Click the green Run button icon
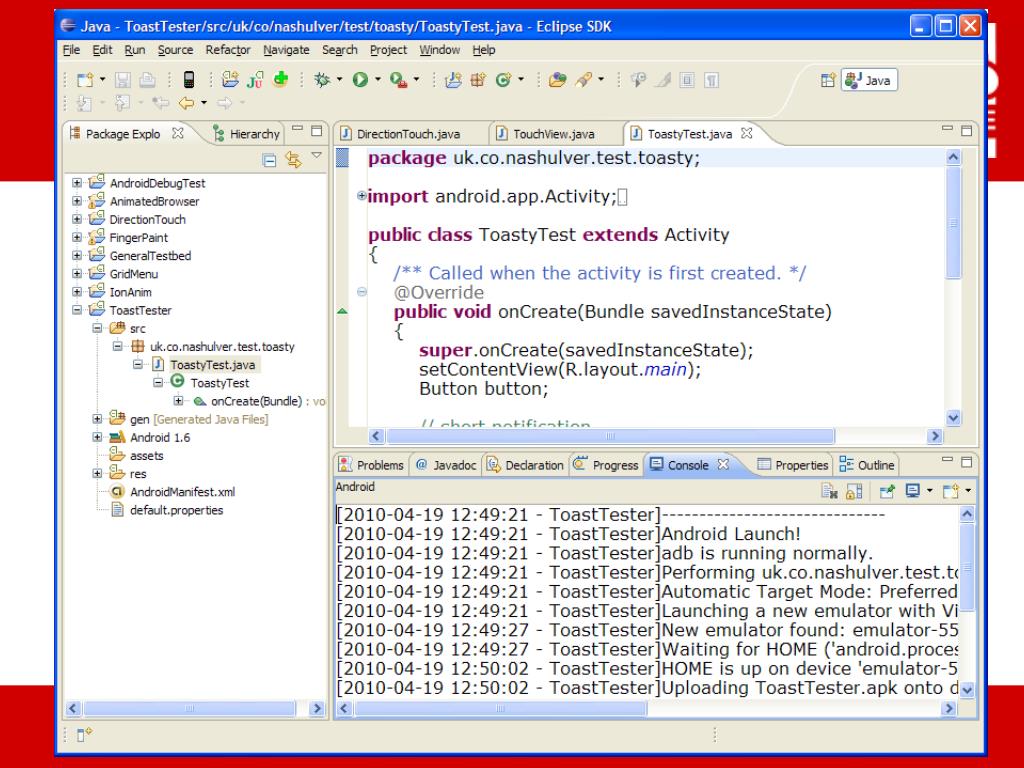1024x768 pixels. 360,80
